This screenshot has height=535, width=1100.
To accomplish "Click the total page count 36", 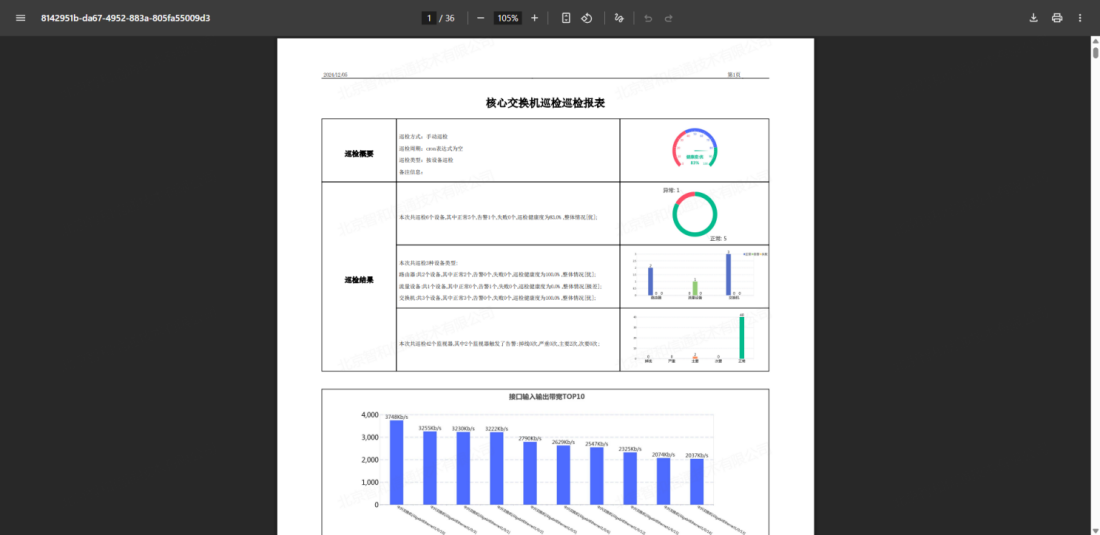I will click(x=450, y=18).
